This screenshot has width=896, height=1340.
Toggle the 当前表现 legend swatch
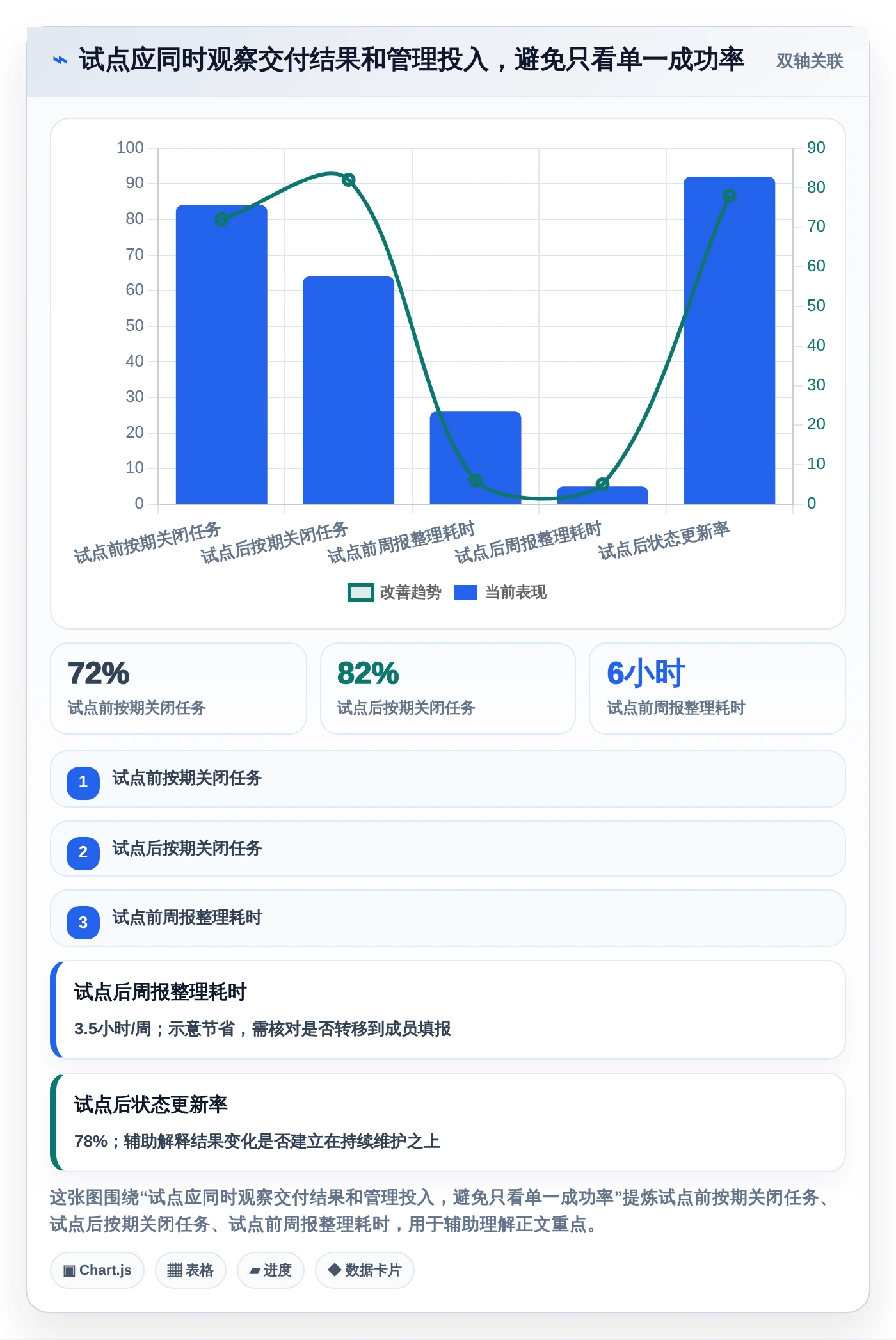(x=466, y=593)
